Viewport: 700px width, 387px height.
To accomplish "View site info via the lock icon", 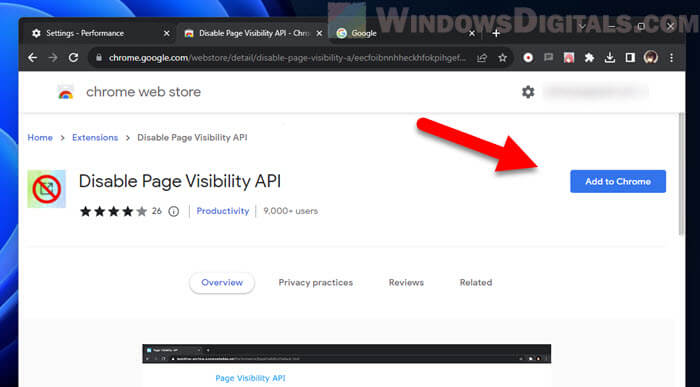I will [99, 58].
